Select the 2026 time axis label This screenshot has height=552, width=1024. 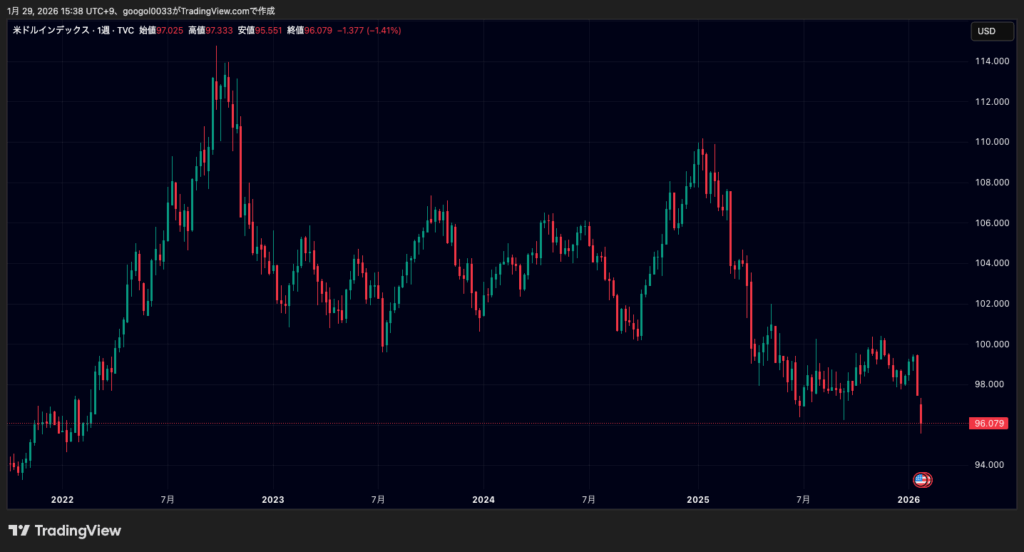click(x=909, y=498)
